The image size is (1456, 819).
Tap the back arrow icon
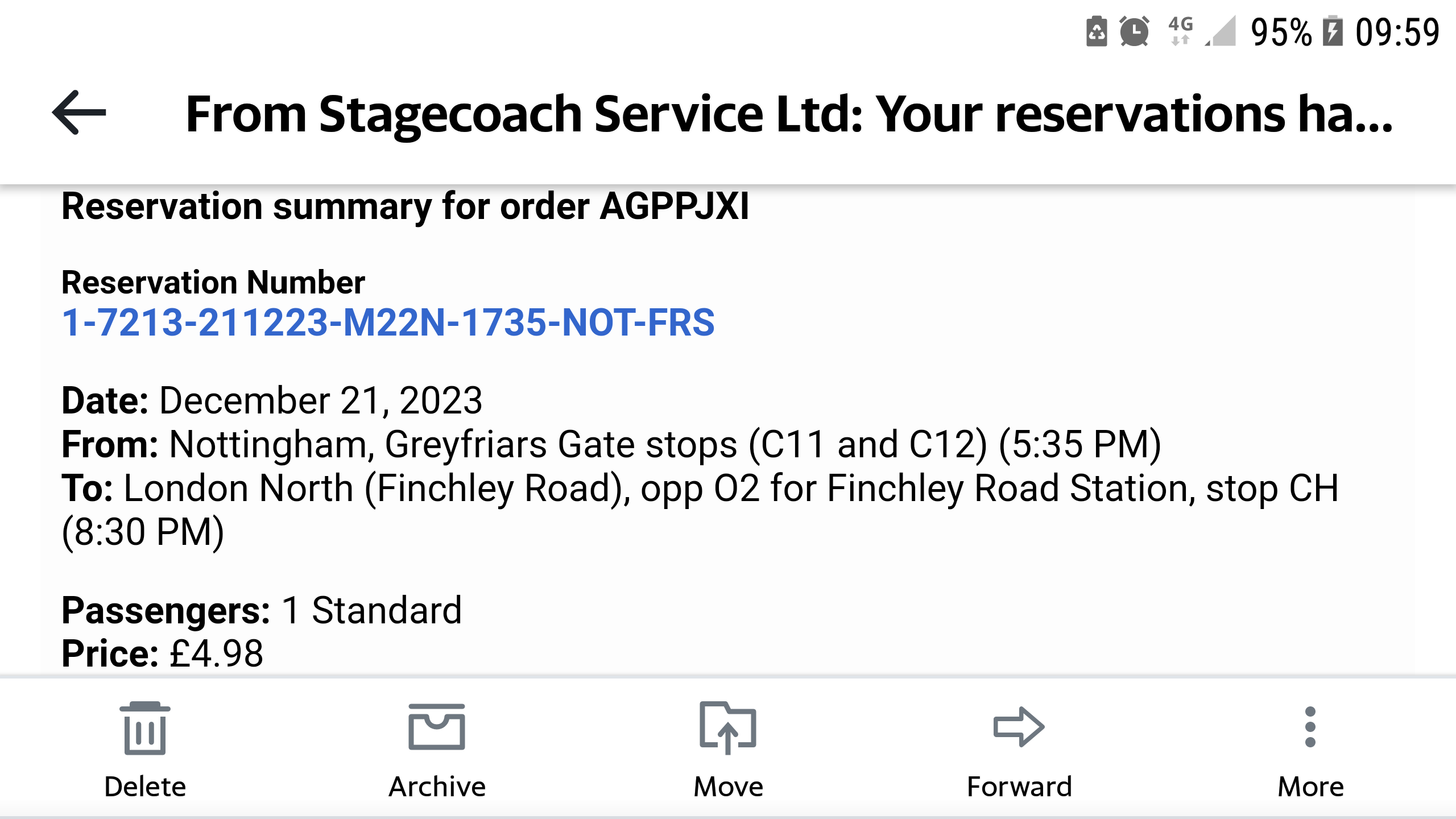(x=79, y=113)
